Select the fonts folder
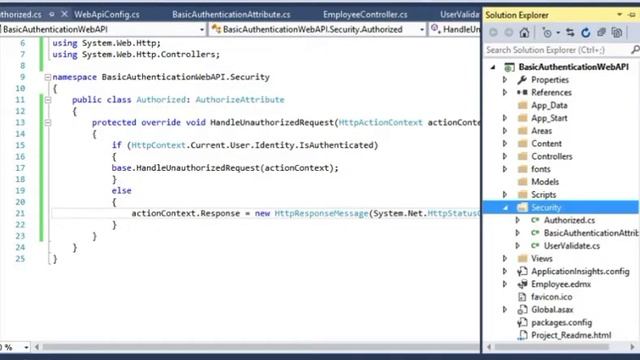Viewport: 640px width, 360px height. (x=540, y=169)
